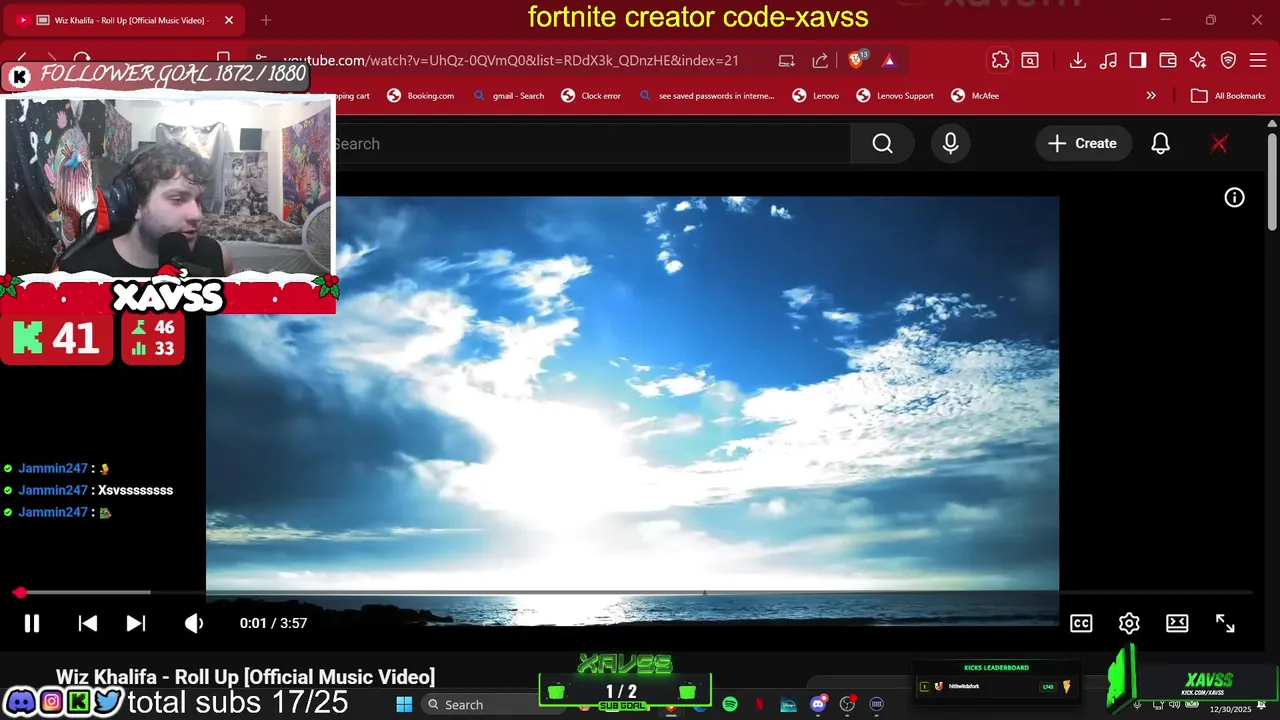Open Discord from the taskbar
This screenshot has height=720, width=1280.
coord(818,704)
